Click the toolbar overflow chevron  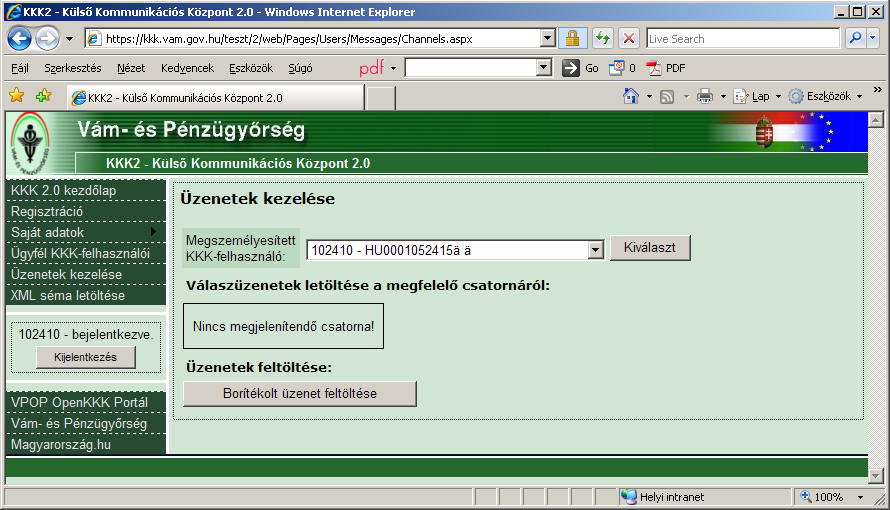[878, 90]
